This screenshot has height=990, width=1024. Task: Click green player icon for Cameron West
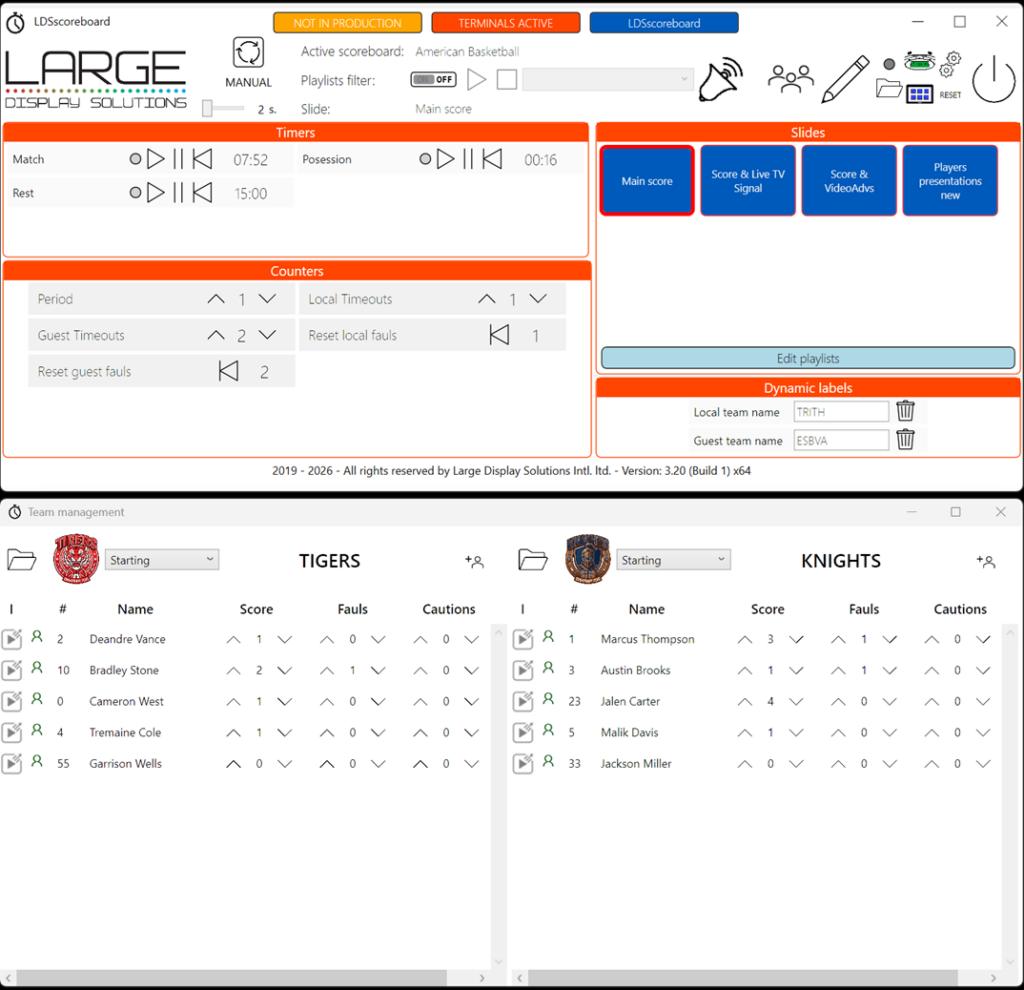pyautogui.click(x=37, y=699)
